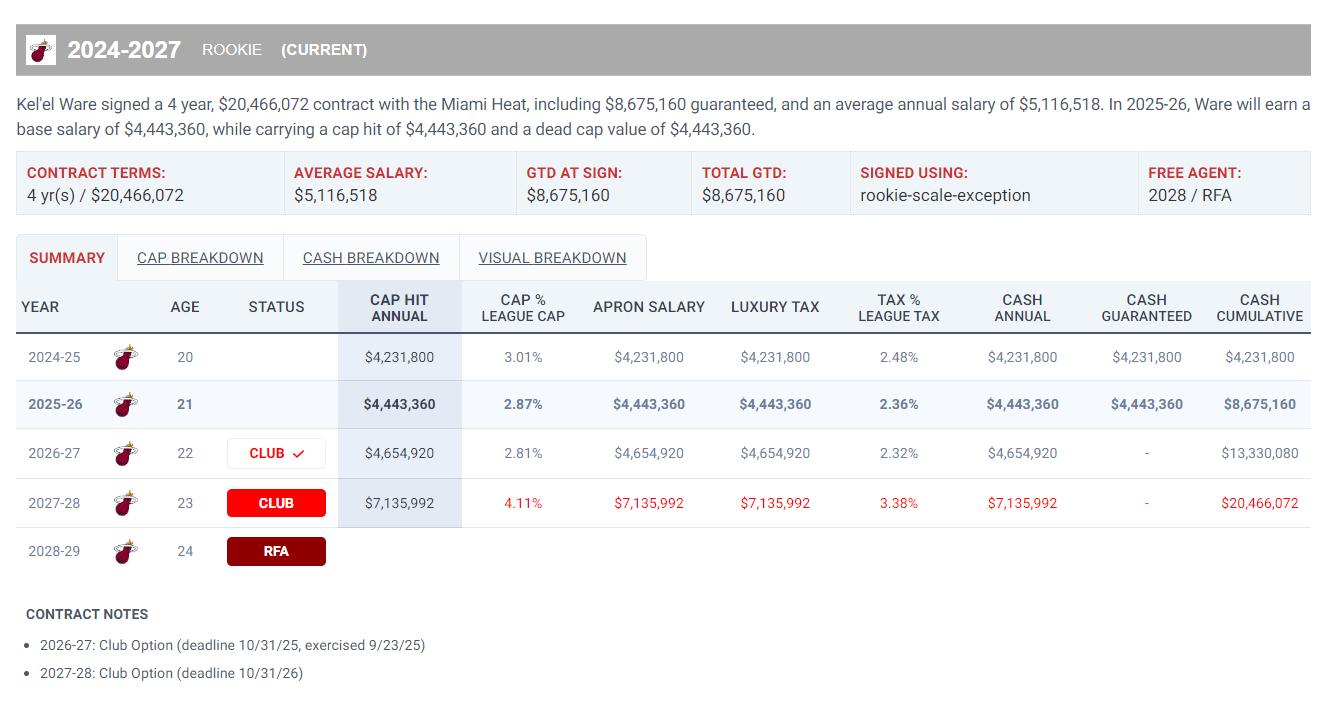1317x710 pixels.
Task: Click the checkmark on the 2026-27 CLUB badge
Action: [x=298, y=454]
